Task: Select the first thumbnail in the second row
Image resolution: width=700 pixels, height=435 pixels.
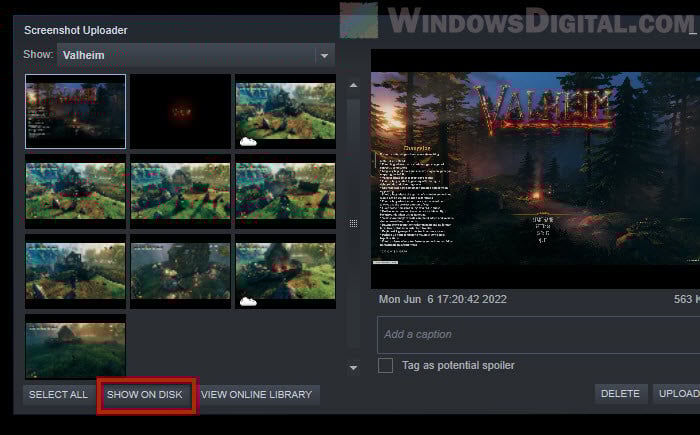Action: 75,190
